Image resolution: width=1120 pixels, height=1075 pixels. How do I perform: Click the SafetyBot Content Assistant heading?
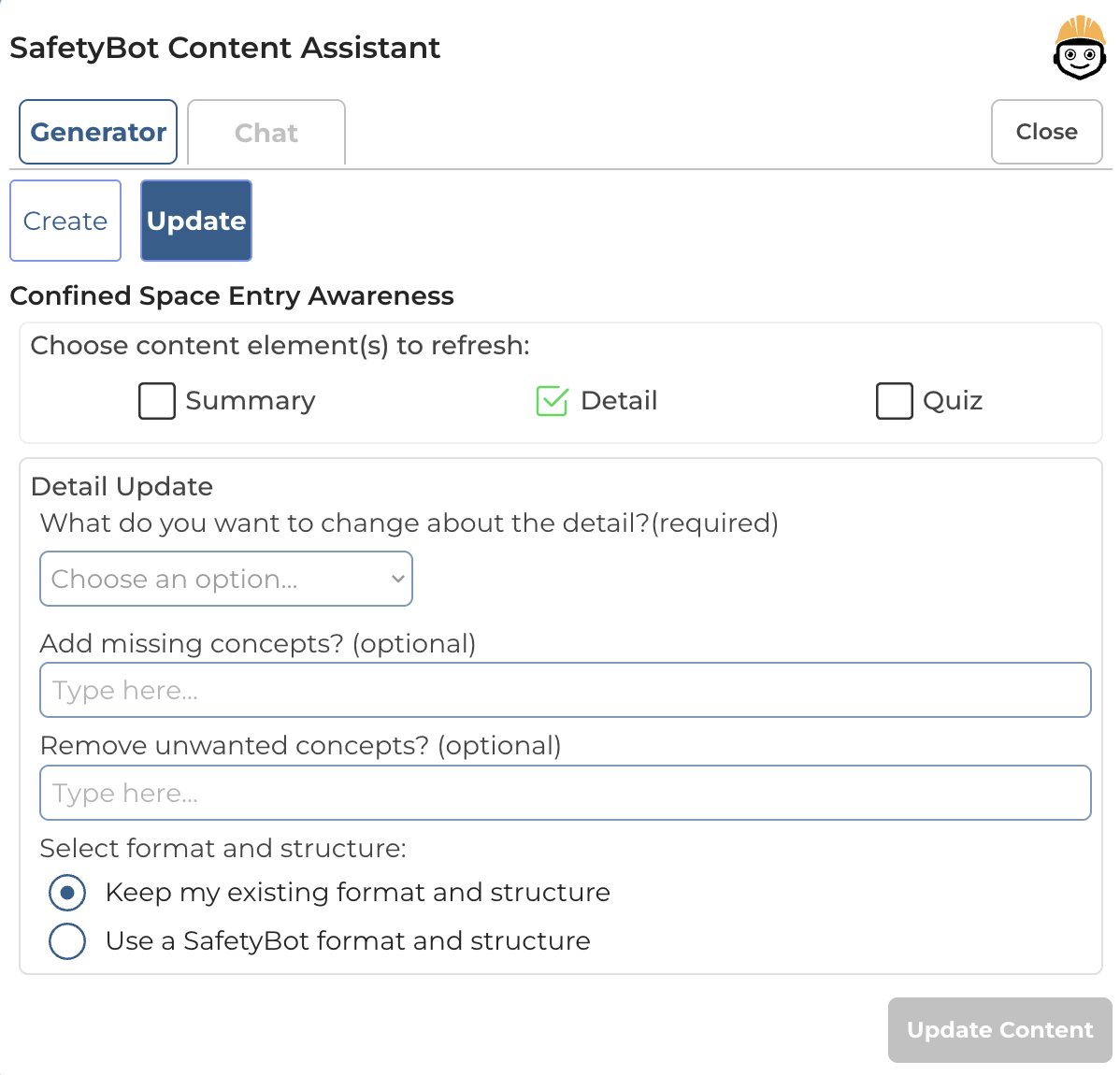click(x=224, y=48)
